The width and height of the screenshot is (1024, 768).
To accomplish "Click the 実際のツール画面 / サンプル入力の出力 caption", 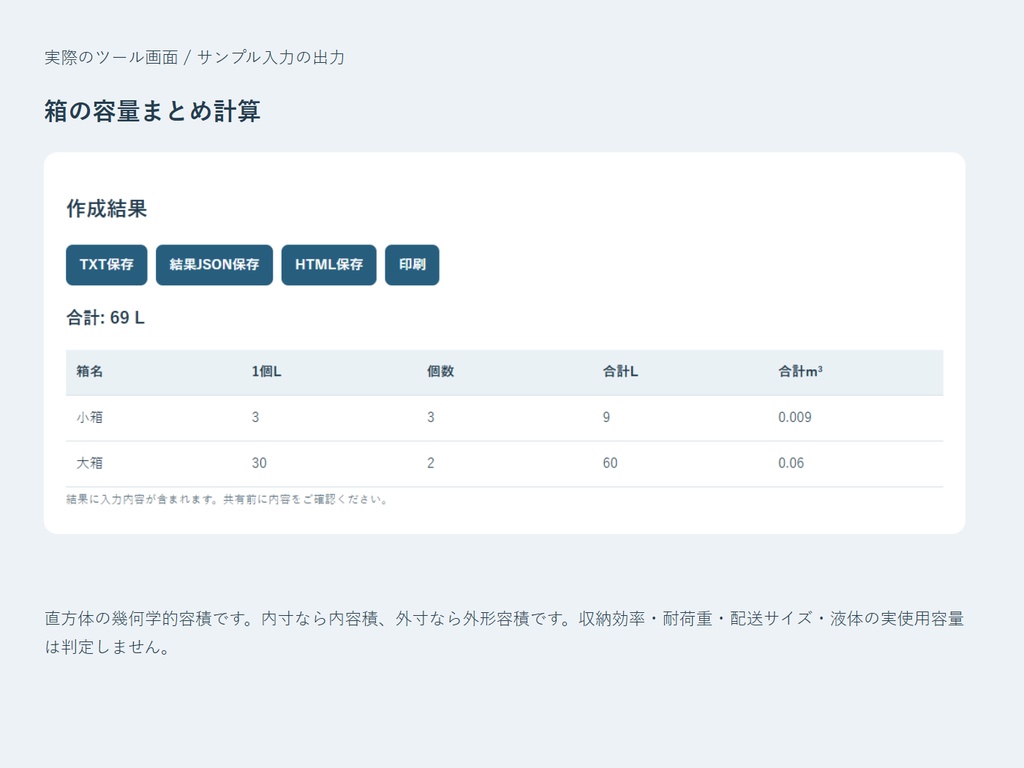I will point(195,57).
